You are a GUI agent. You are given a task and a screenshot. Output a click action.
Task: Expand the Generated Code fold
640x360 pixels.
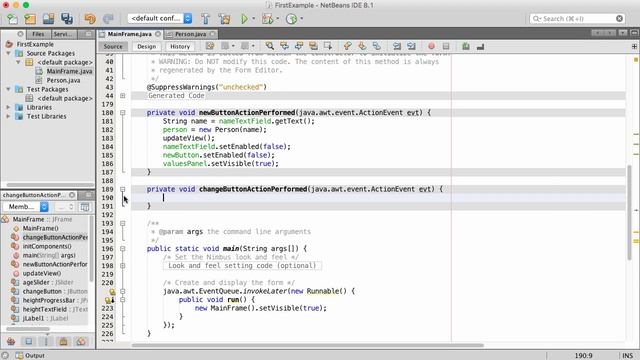(123, 96)
